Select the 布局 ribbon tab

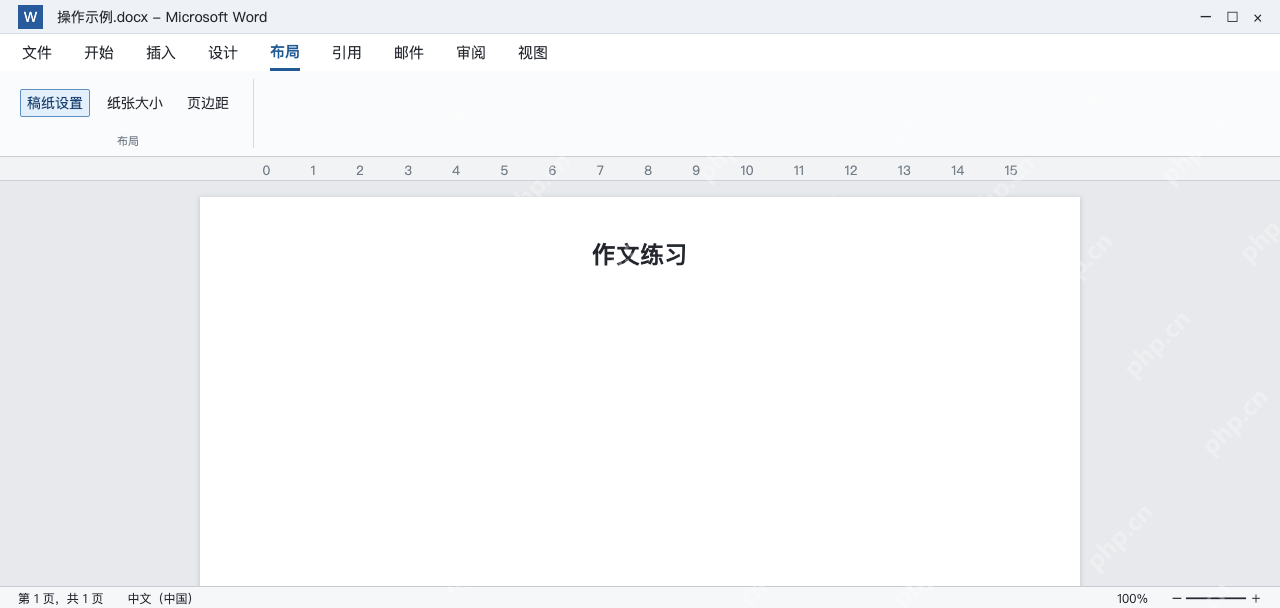[x=285, y=53]
